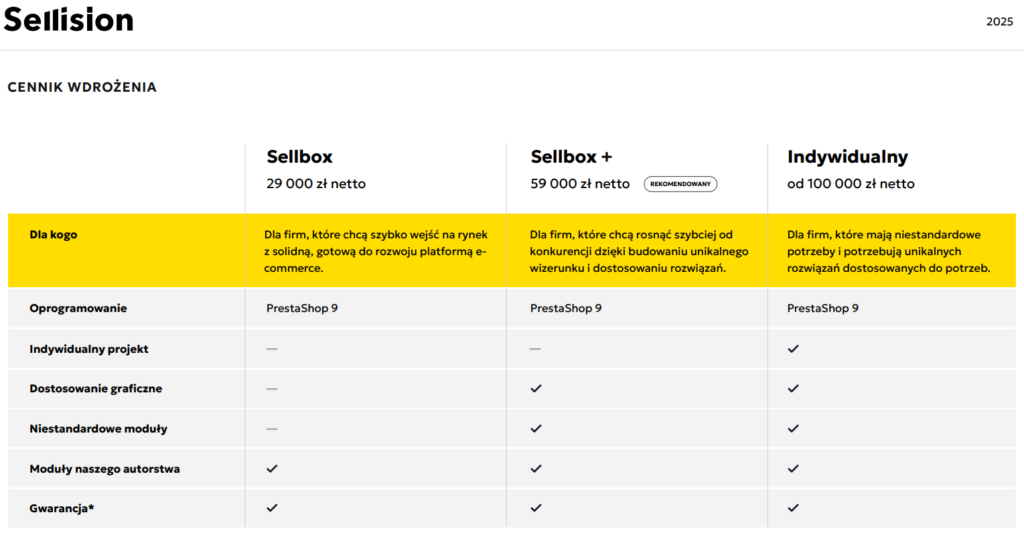This screenshot has width=1024, height=543.
Task: Click the 29 000 zł netto price
Action: [x=316, y=184]
